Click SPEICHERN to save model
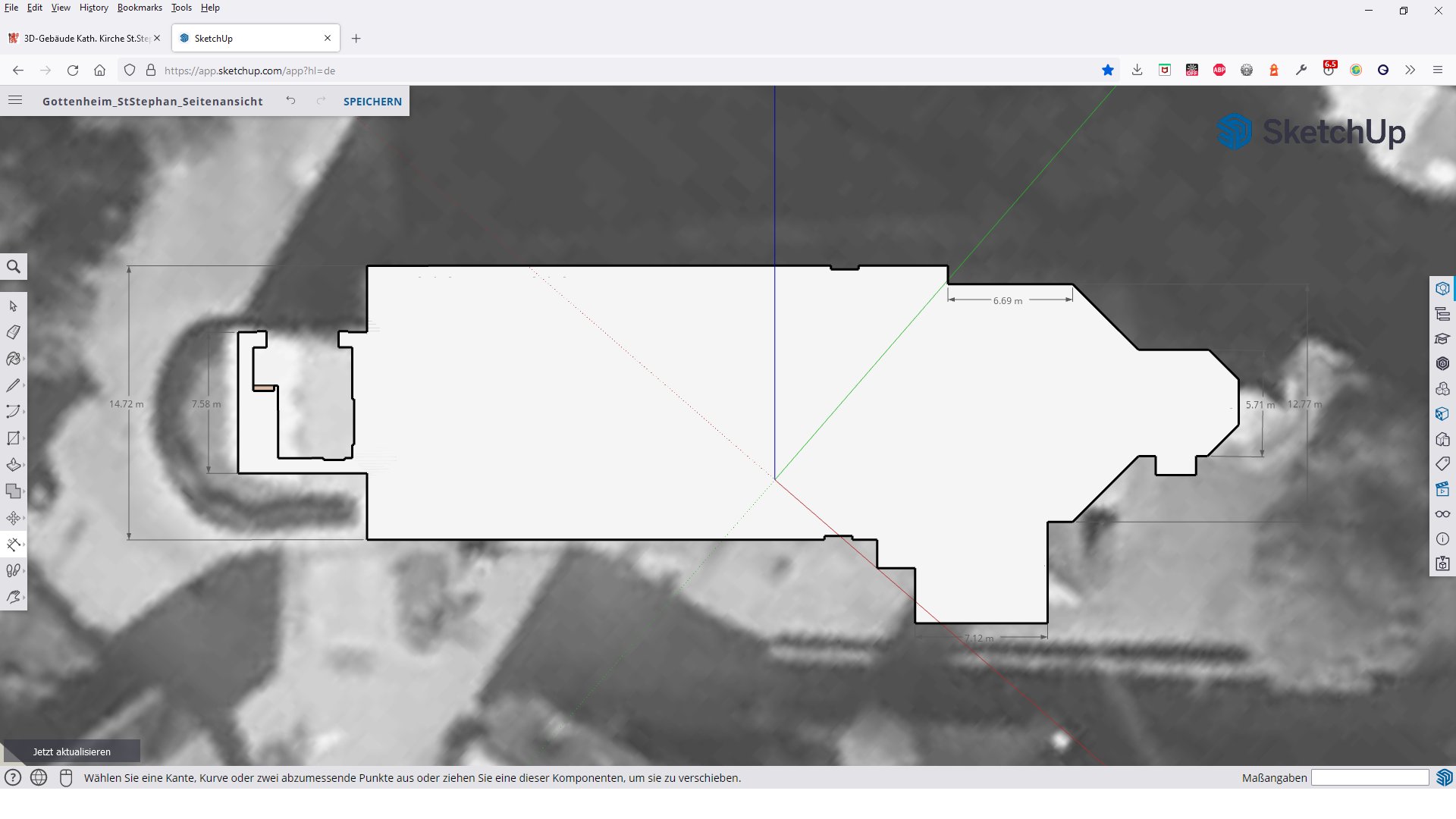 click(372, 102)
